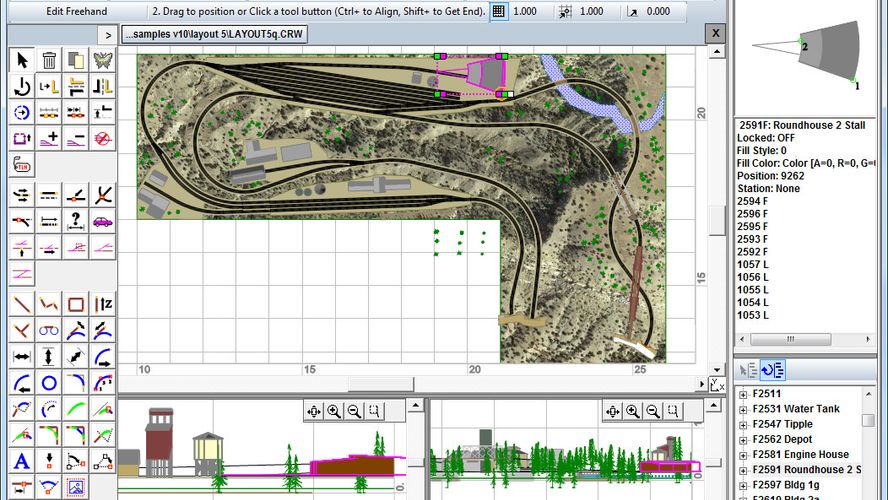Select the rectangle drawing tool
Image resolution: width=888 pixels, height=500 pixels.
click(x=75, y=304)
